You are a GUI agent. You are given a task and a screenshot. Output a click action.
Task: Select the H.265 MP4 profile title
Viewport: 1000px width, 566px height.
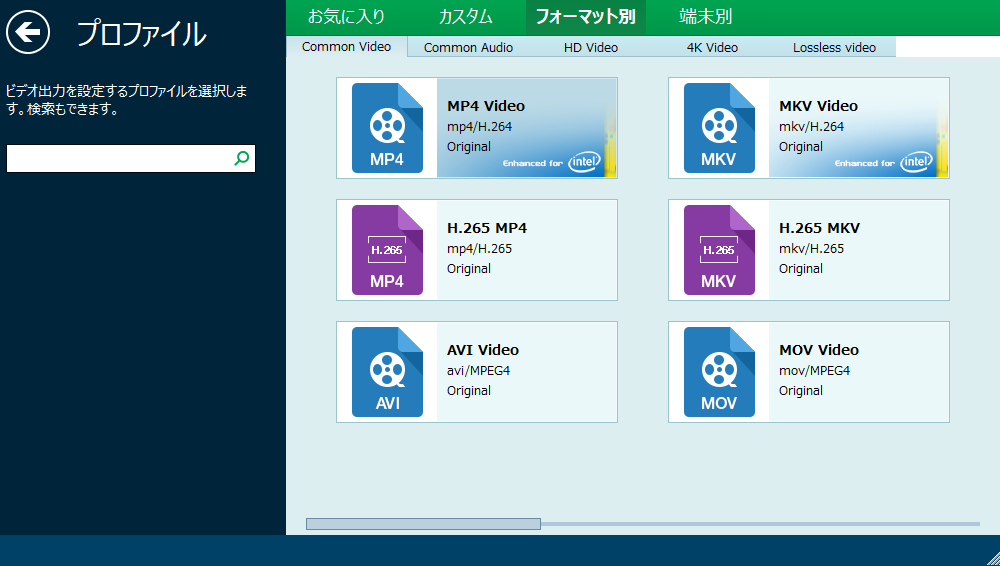487,228
